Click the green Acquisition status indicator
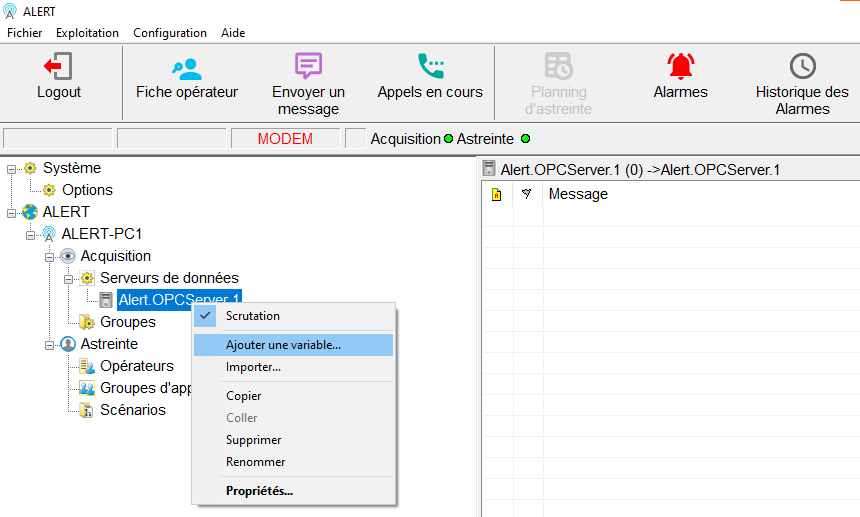 448,139
